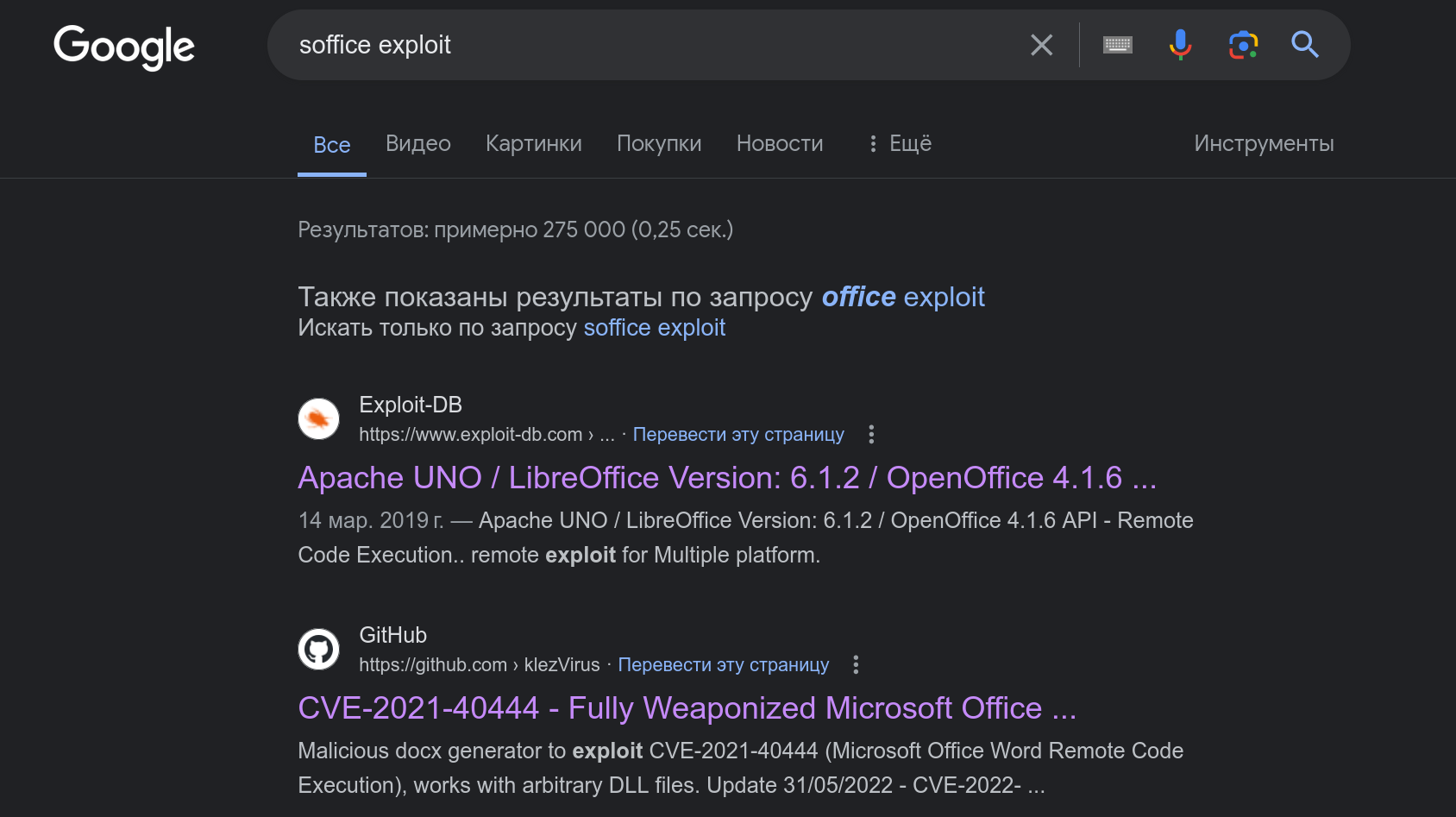Click the exploit-db.com URL breadcrumb
The image size is (1456, 817).
[486, 435]
